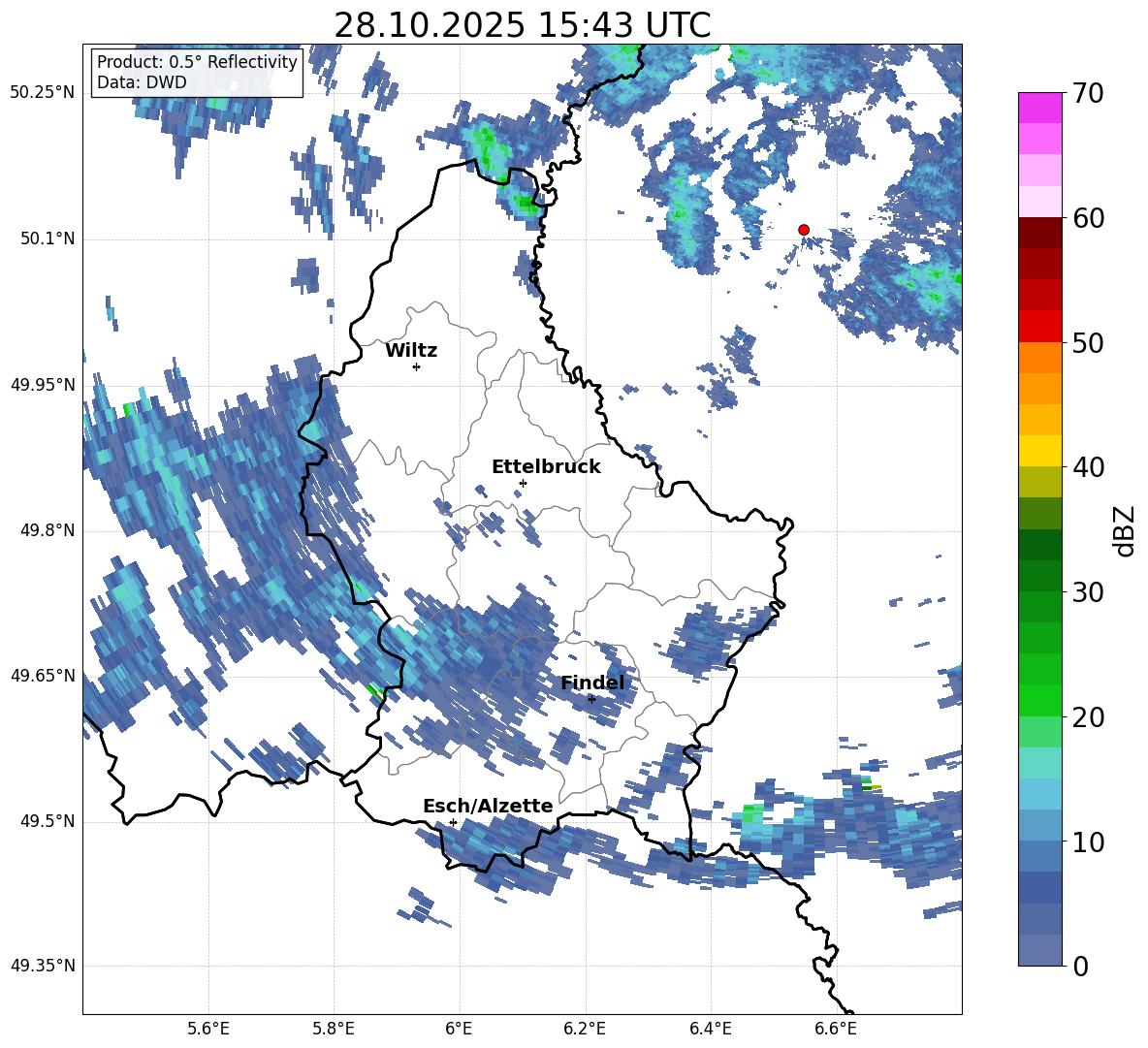Screen dimensions: 1148x1048
Task: Click the 5.8°E longitude label
Action: point(334,1029)
